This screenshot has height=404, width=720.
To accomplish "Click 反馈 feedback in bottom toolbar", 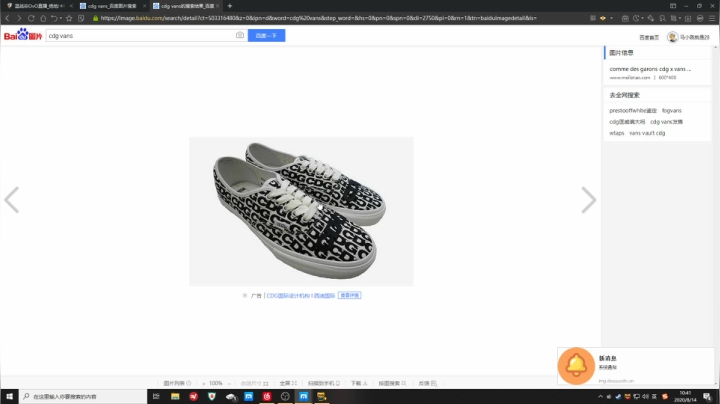I will 428,383.
